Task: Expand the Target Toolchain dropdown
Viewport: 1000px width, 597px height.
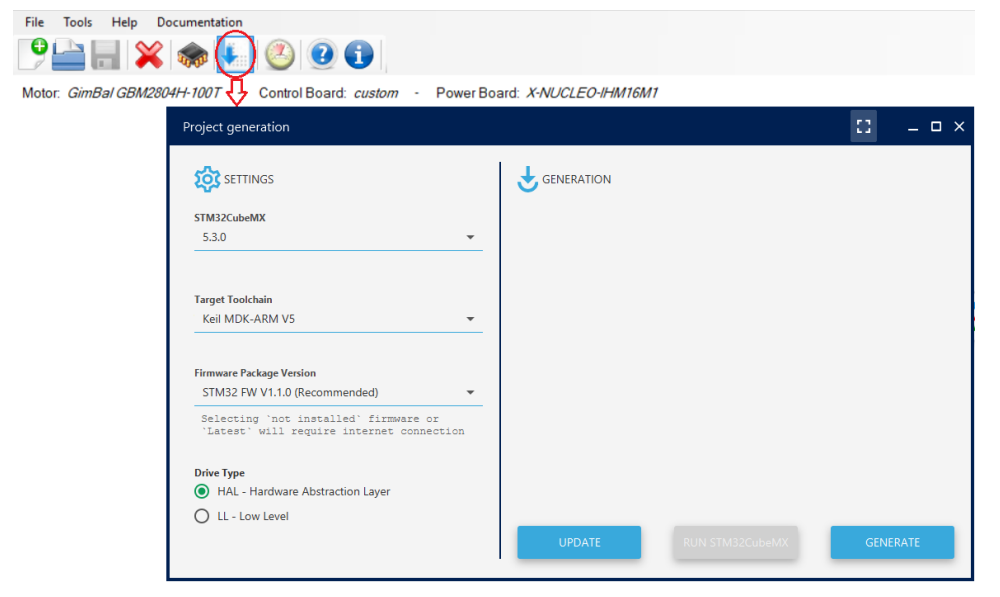Action: pyautogui.click(x=470, y=319)
